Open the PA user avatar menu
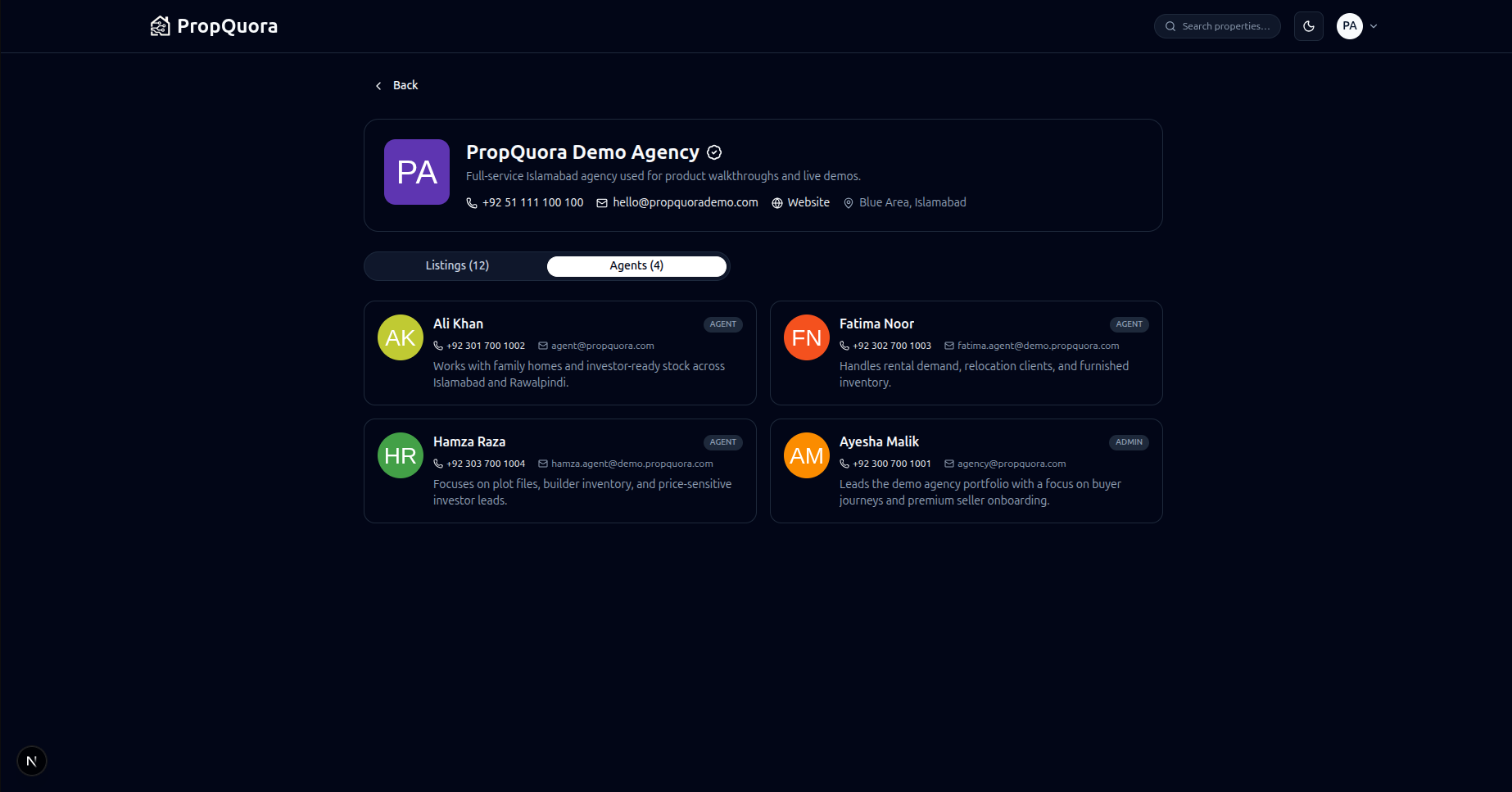Viewport: 1512px width, 792px height. 1350,26
